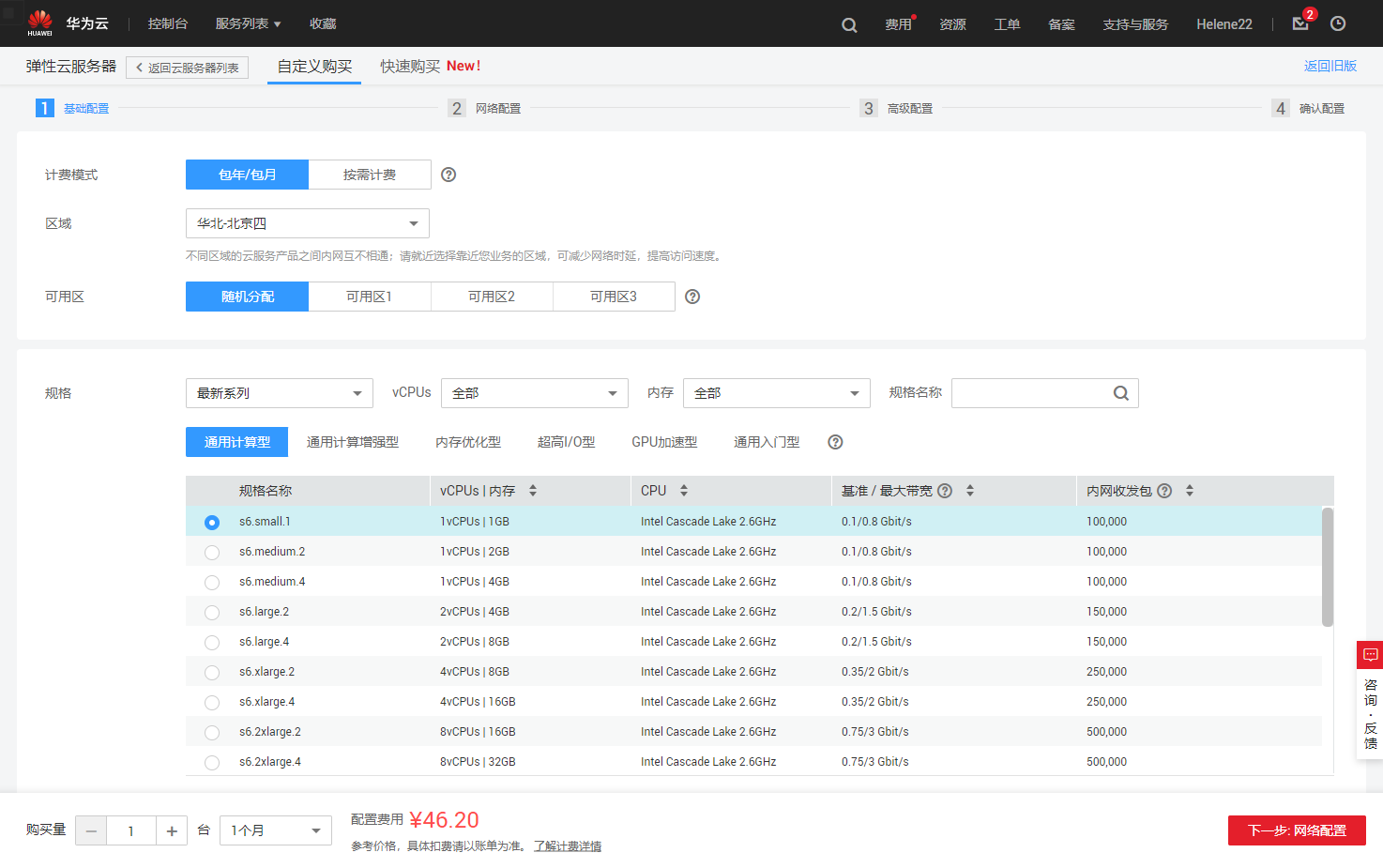The width and height of the screenshot is (1383, 868).
Task: Click 返回旧版 link
Action: pyautogui.click(x=1330, y=66)
